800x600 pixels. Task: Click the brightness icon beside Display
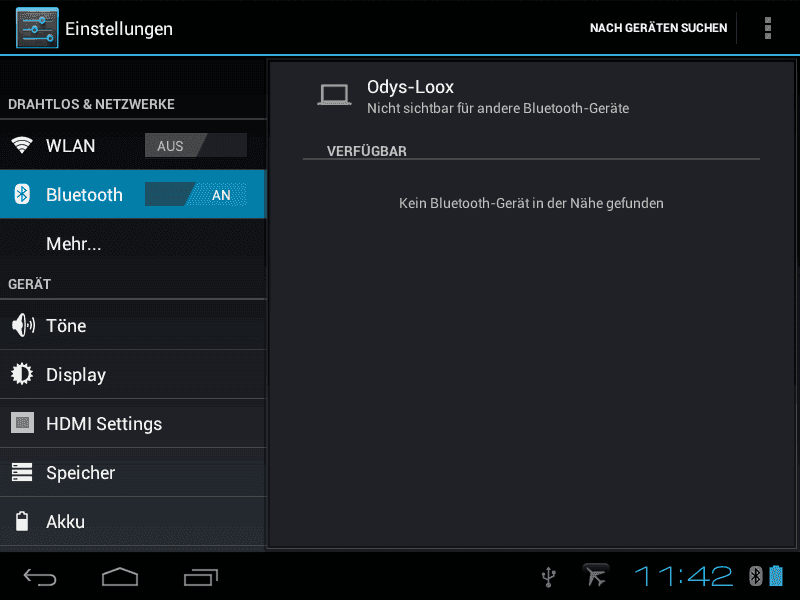(22, 374)
